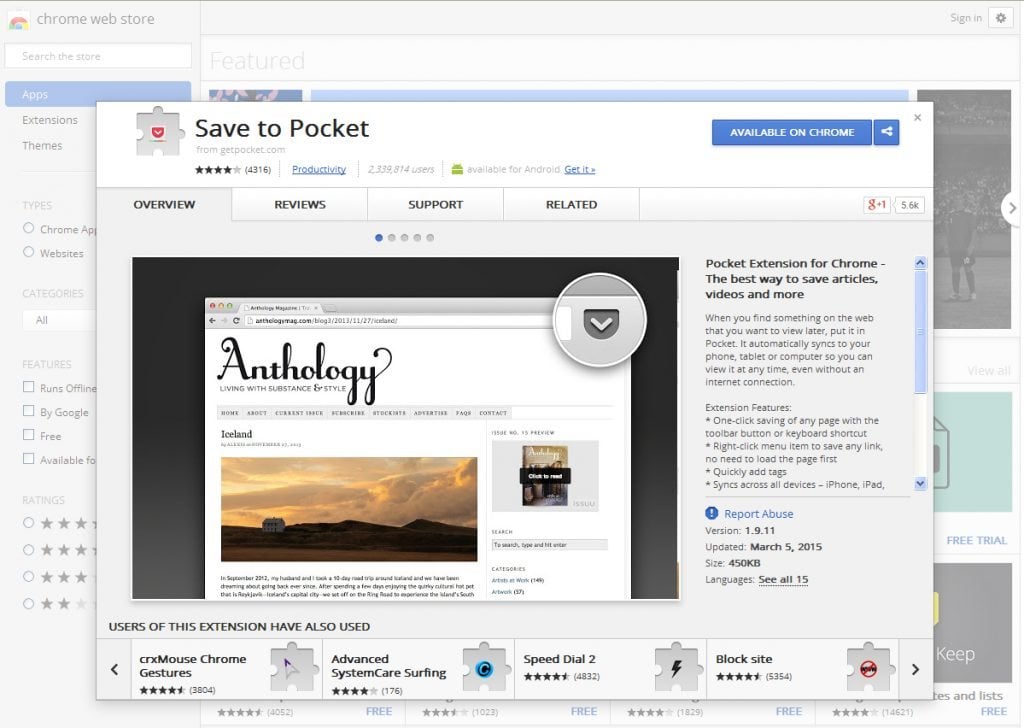
Task: Open the Related tab
Action: pyautogui.click(x=571, y=204)
